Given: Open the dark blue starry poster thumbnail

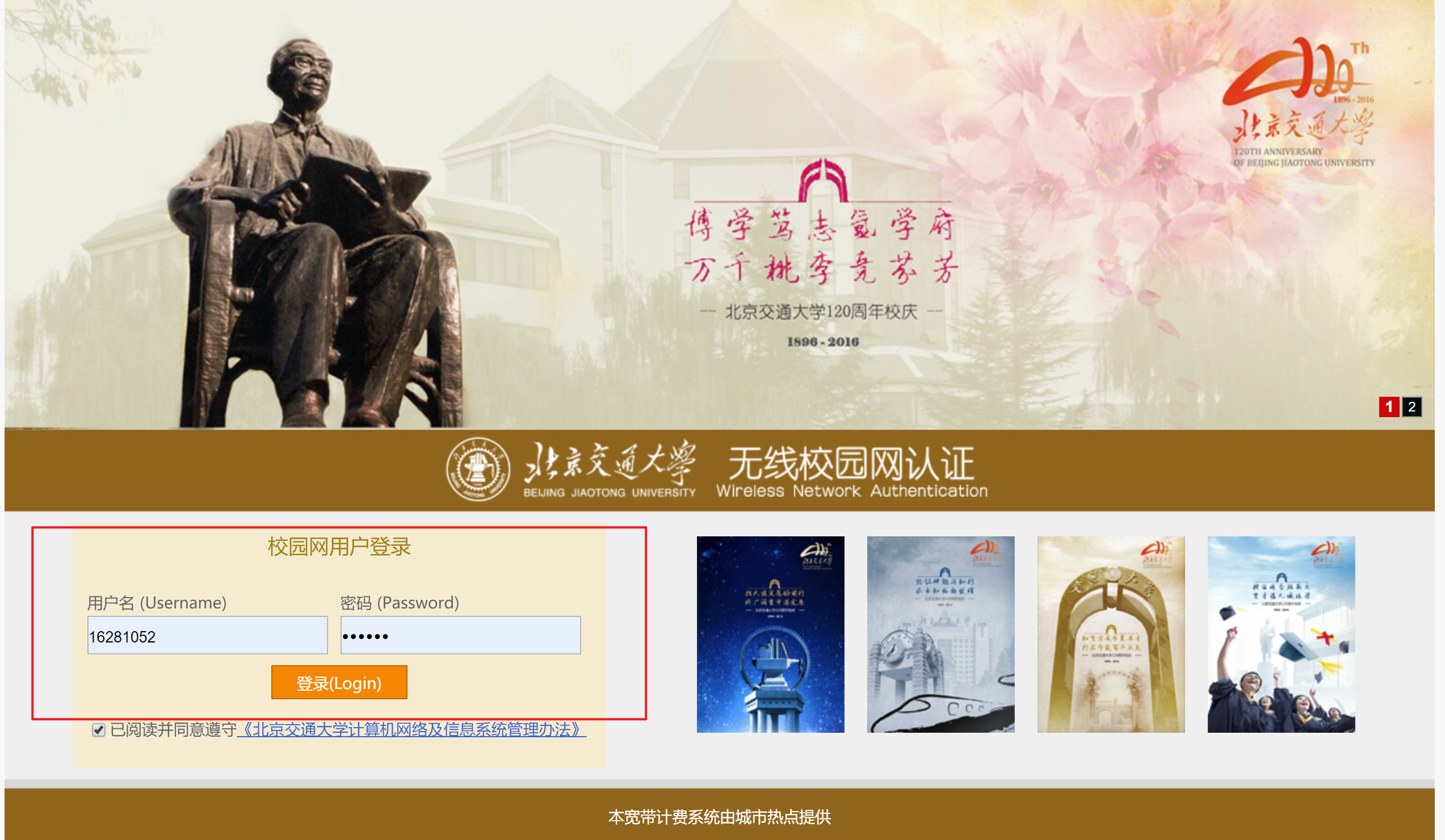Looking at the screenshot, I should pos(770,634).
